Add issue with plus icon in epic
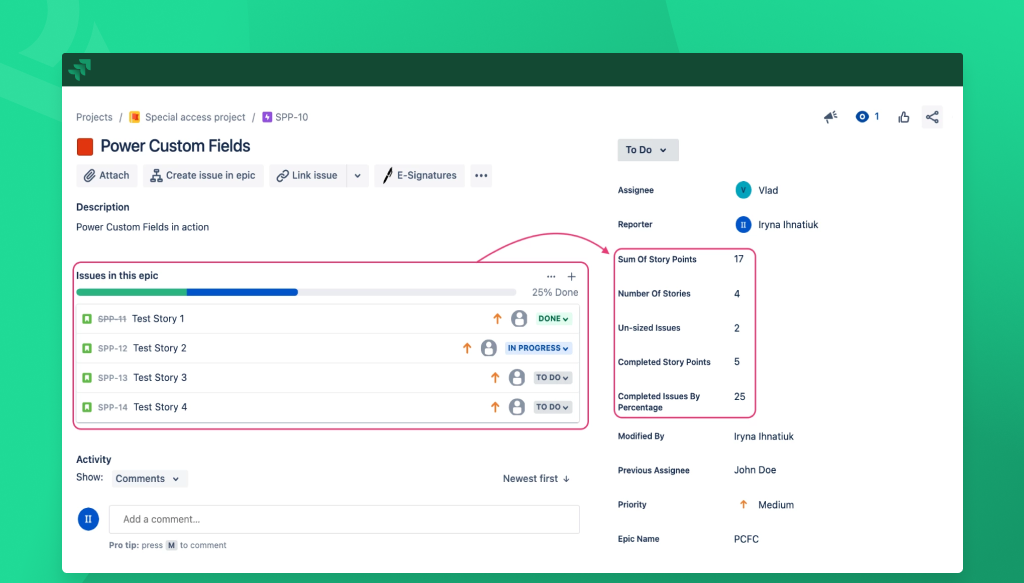The width and height of the screenshot is (1024, 583). tap(572, 276)
